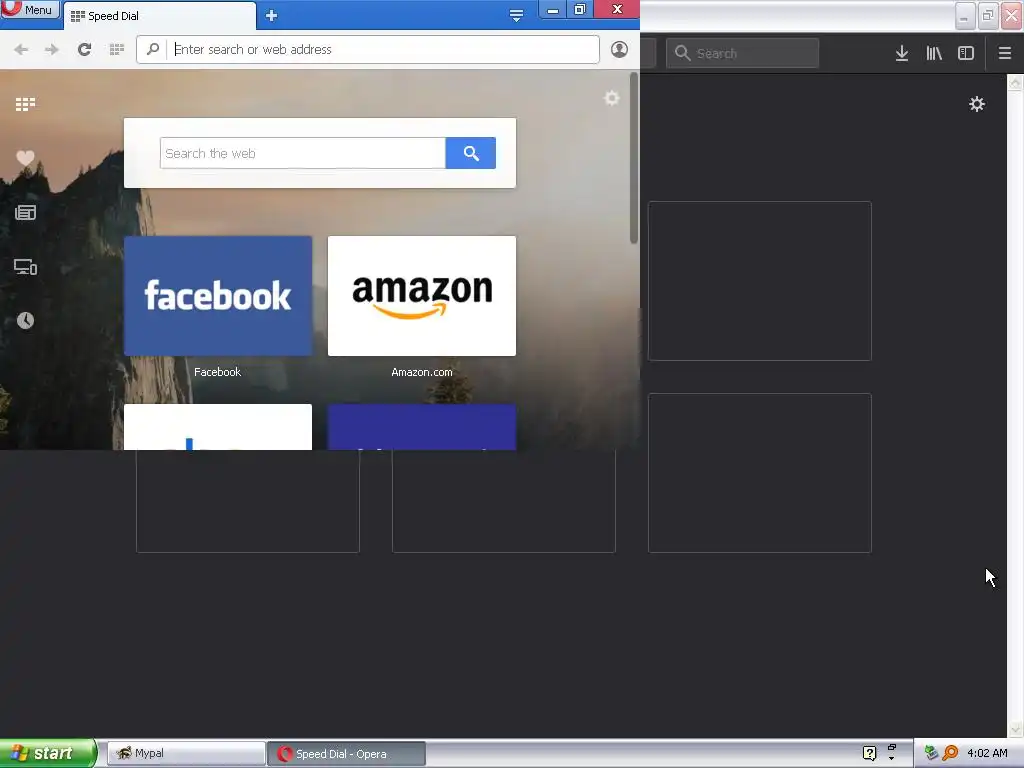
Task: Select the Speed Dial tab
Action: tap(159, 16)
